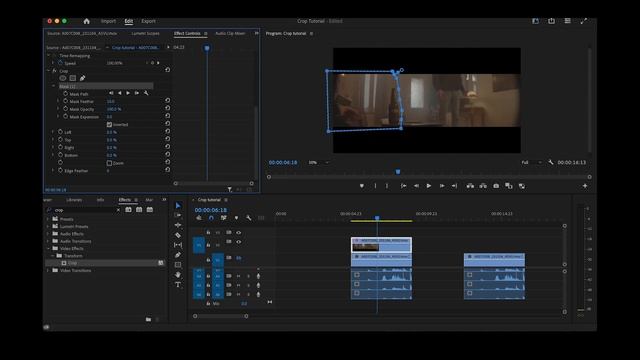Viewport: 640px width, 360px height.
Task: Toggle the Inverted mask checkbox
Action: tap(109, 124)
